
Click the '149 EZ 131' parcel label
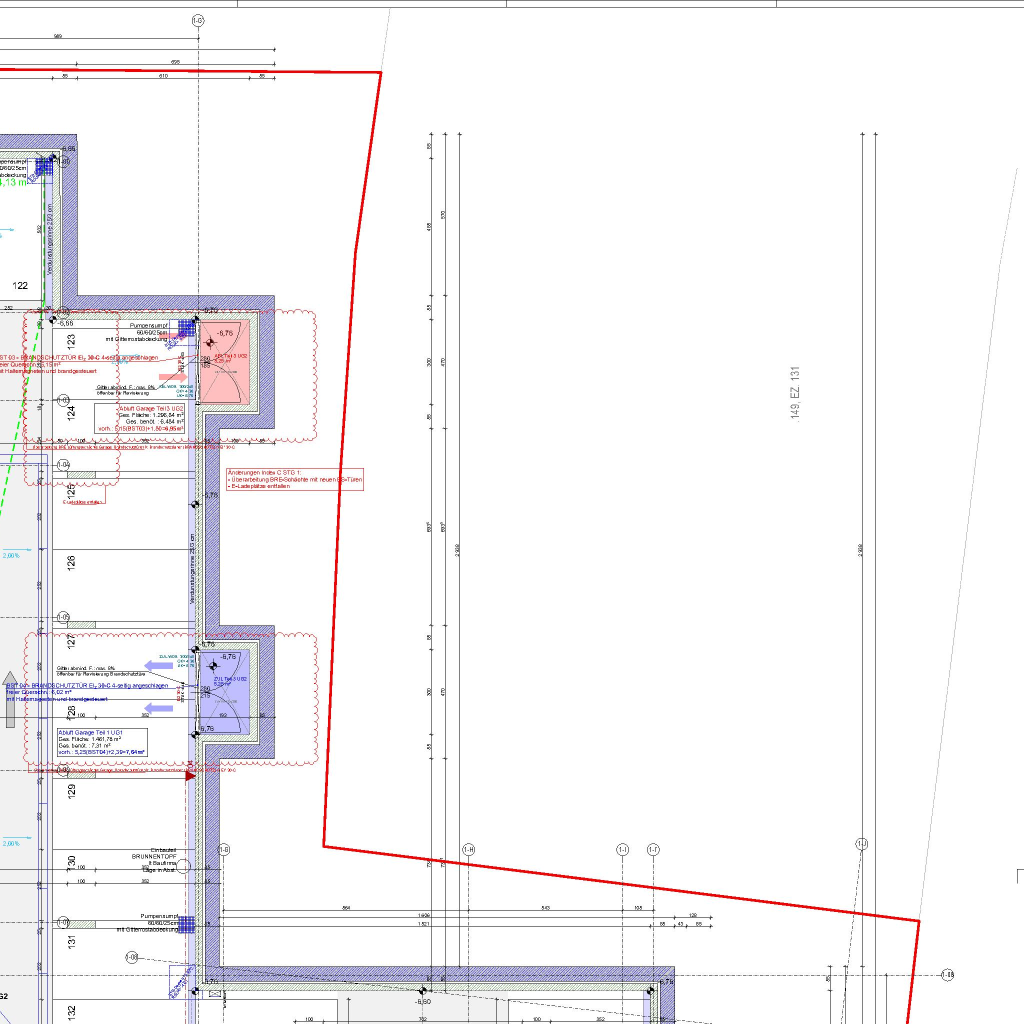pyautogui.click(x=795, y=392)
